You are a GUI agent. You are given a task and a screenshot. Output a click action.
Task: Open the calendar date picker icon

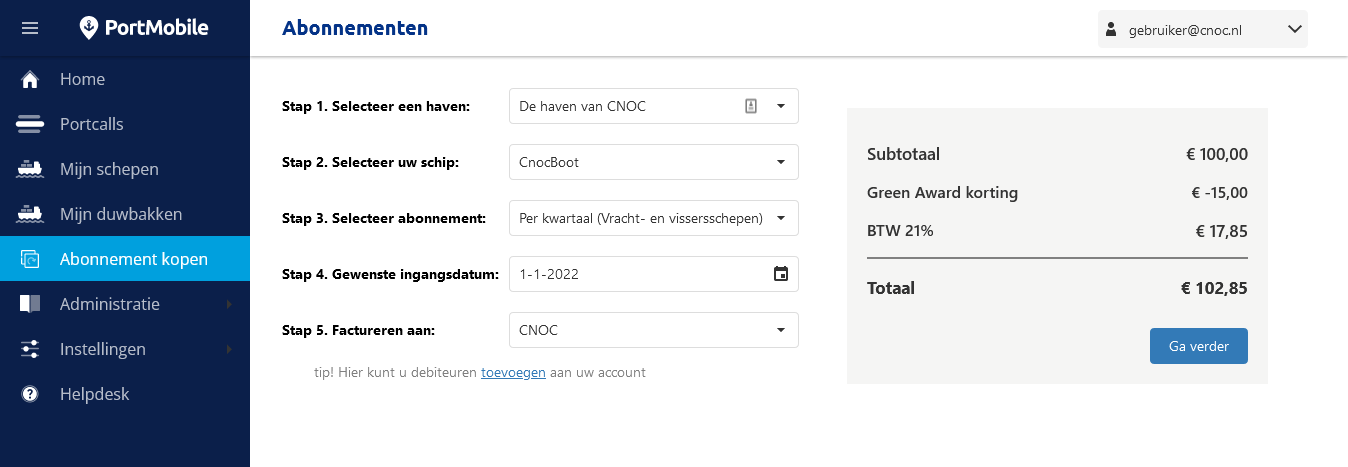[x=781, y=274]
